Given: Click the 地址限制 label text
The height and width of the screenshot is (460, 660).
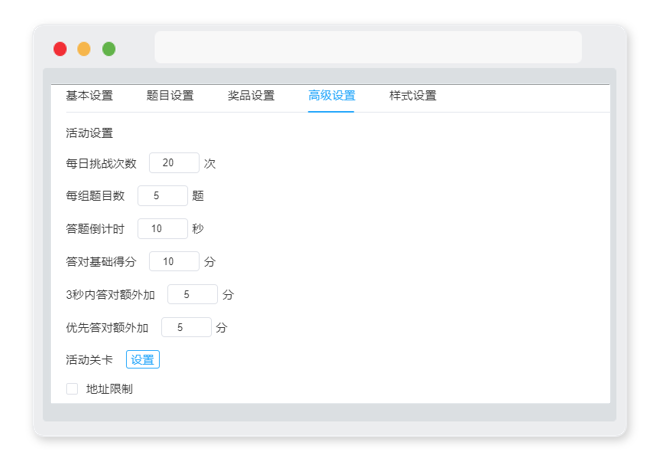Looking at the screenshot, I should (109, 389).
